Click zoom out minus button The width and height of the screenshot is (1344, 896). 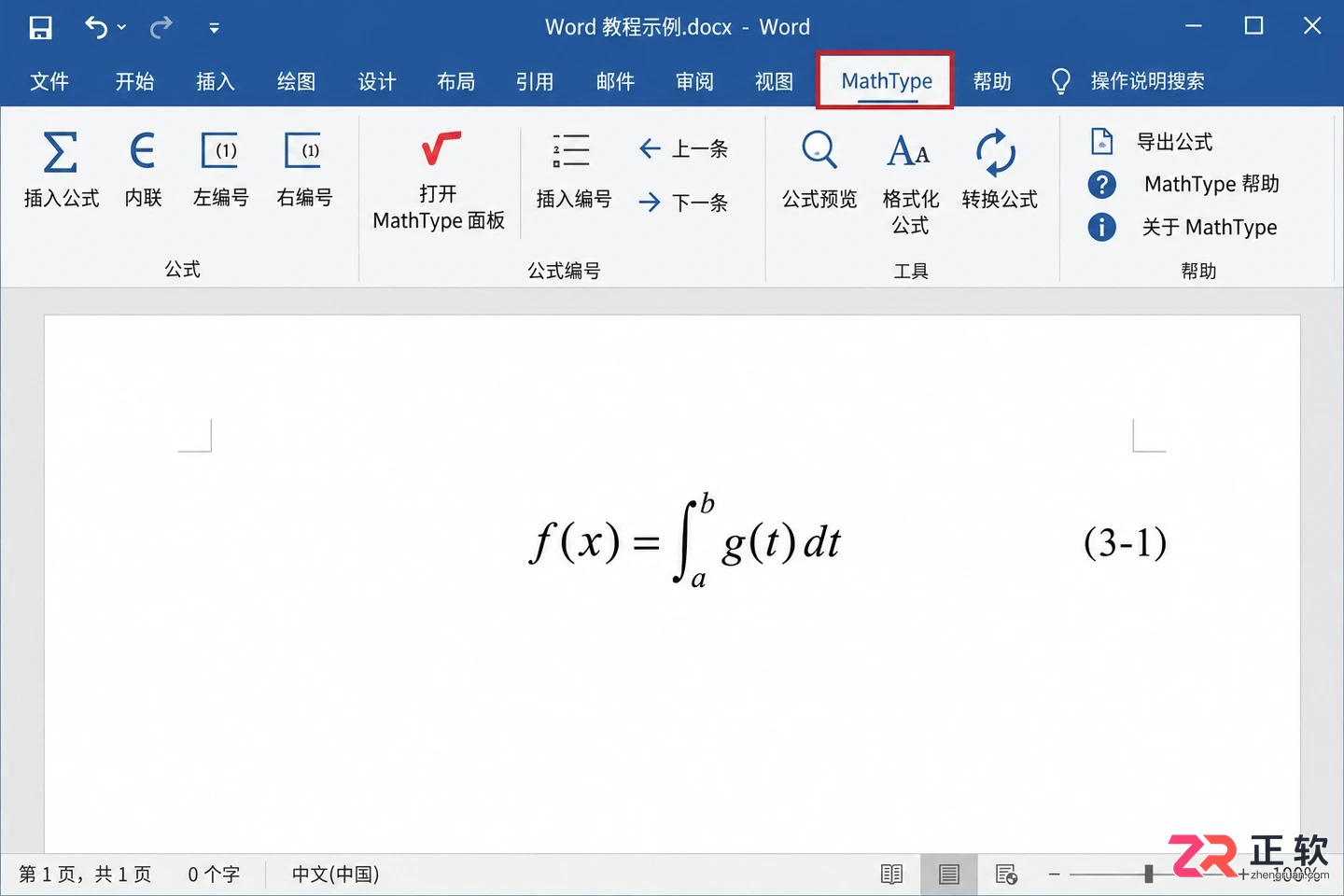[x=1054, y=875]
